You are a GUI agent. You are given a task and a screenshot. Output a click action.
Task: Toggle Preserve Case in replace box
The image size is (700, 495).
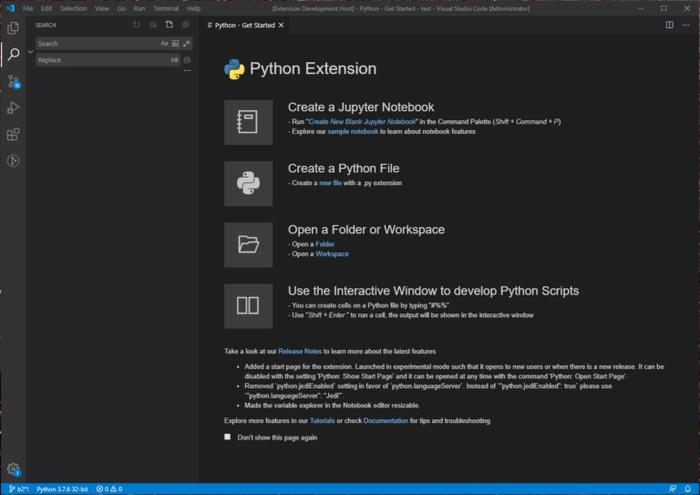[174, 60]
